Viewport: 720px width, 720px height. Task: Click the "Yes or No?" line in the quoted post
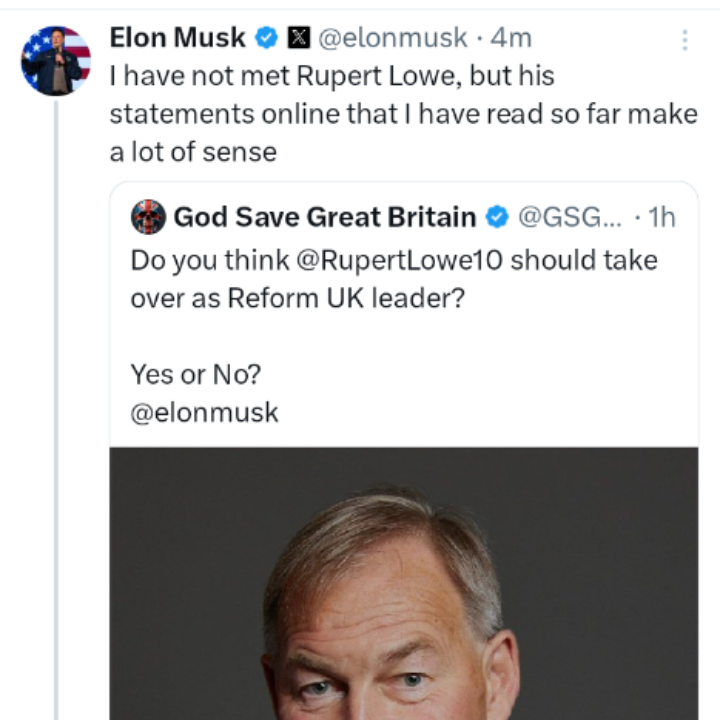[194, 374]
